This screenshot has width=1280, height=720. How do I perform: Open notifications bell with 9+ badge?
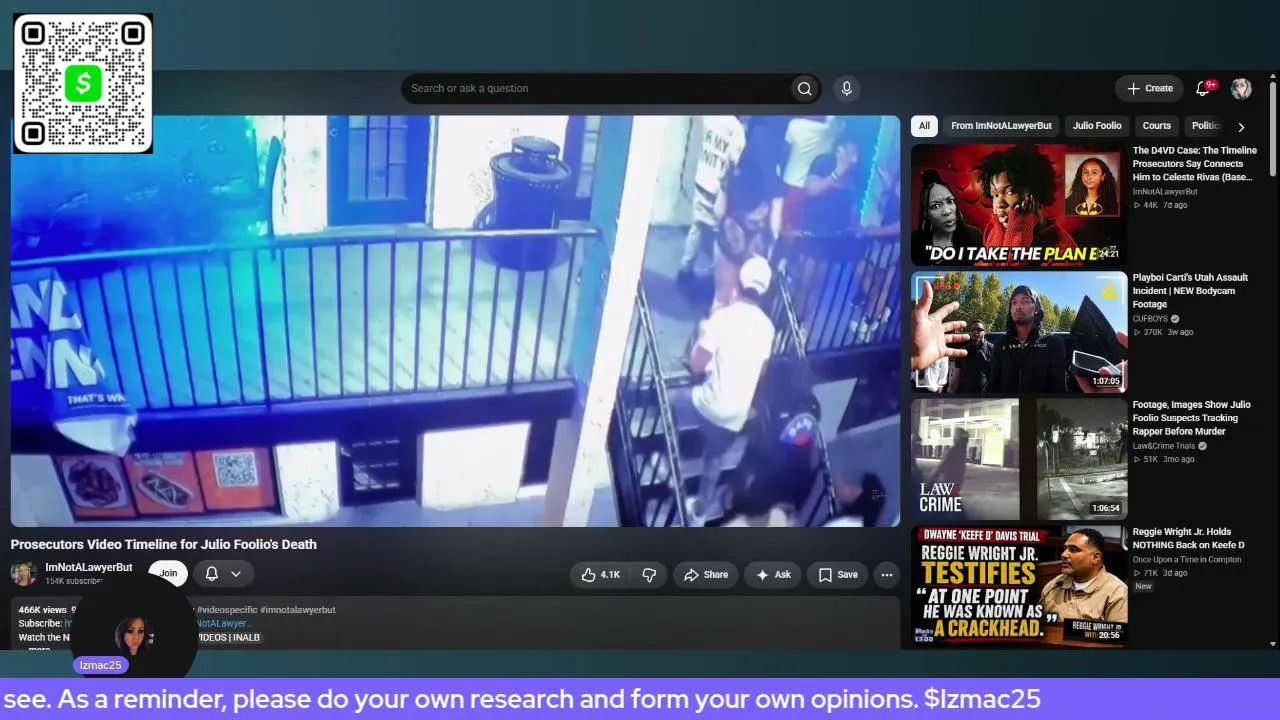[1203, 89]
